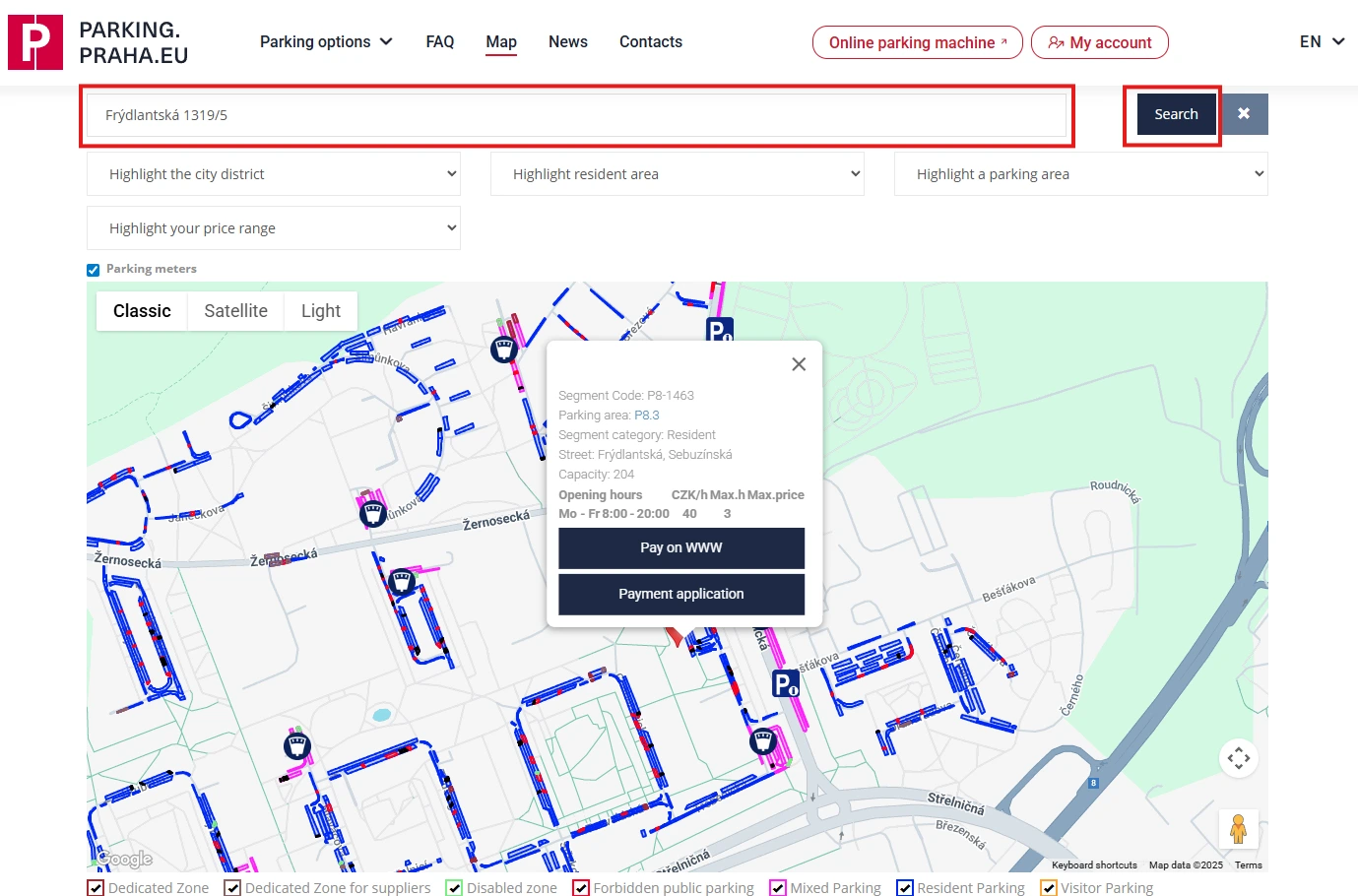The height and width of the screenshot is (896, 1358).
Task: Open the News page
Action: pyautogui.click(x=568, y=41)
